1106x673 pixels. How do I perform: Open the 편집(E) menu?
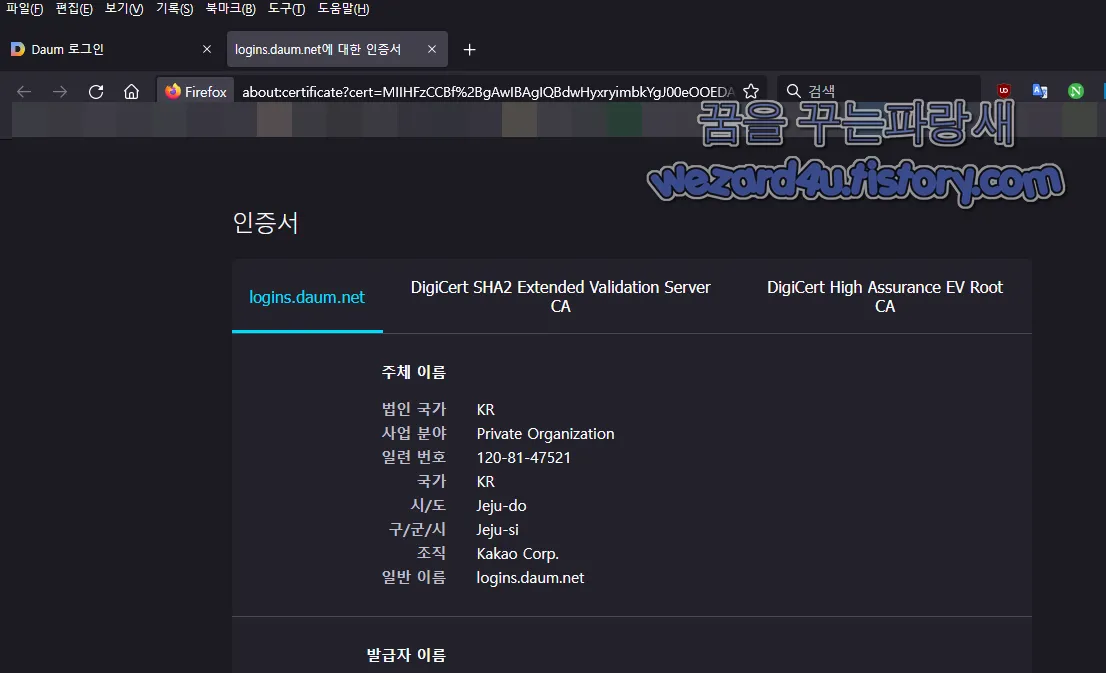pos(74,8)
